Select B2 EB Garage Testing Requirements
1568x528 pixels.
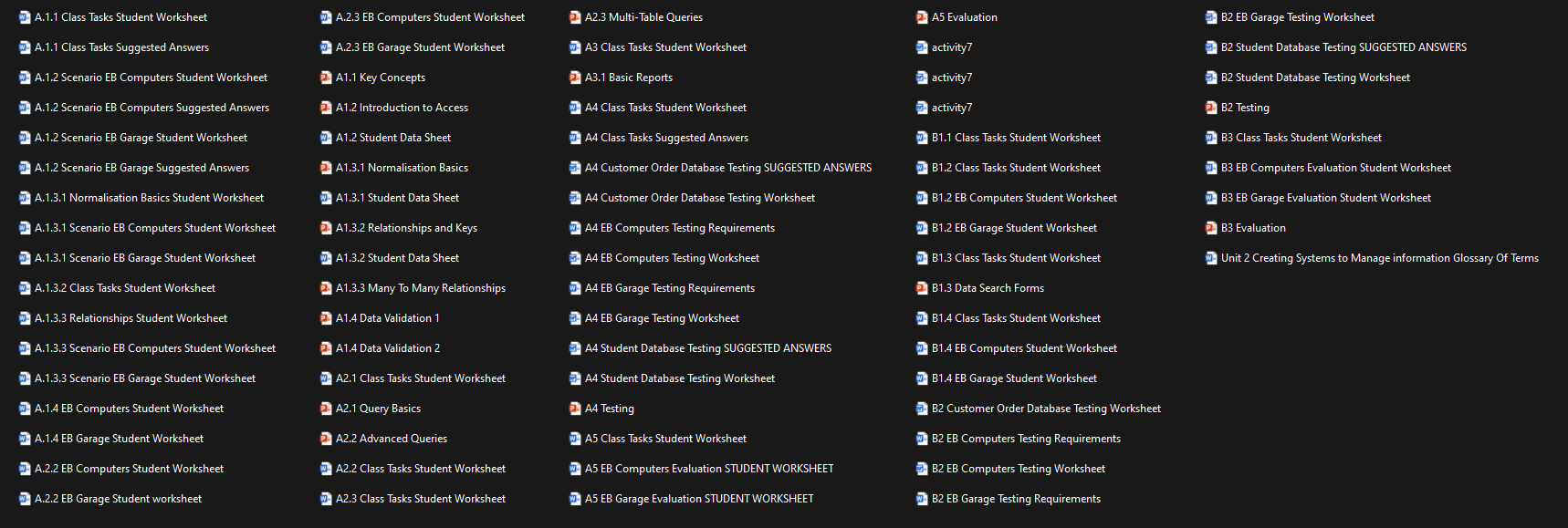(x=1016, y=499)
